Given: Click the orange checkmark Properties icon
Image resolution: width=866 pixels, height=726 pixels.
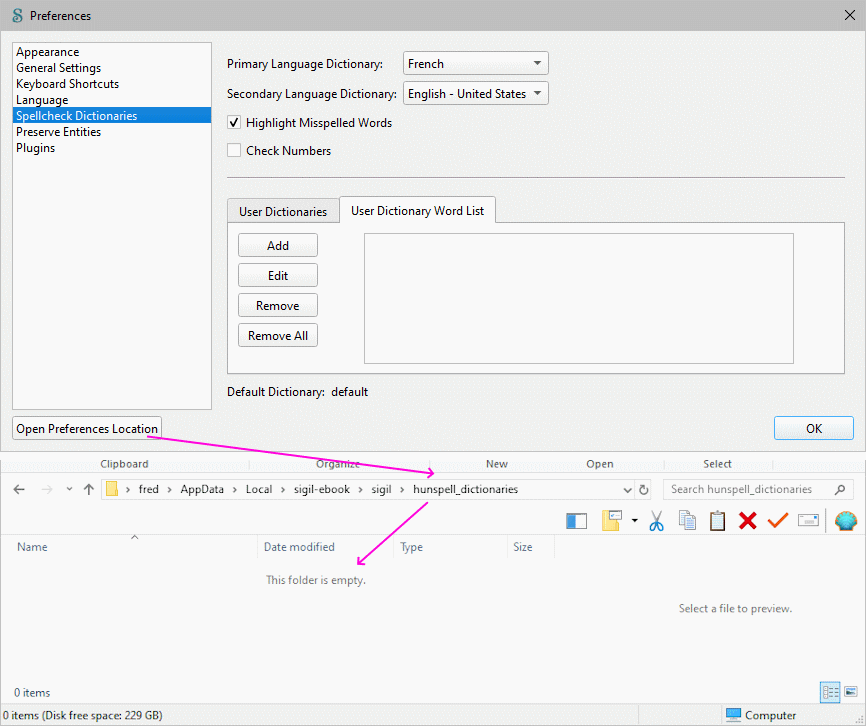Looking at the screenshot, I should pos(778,520).
